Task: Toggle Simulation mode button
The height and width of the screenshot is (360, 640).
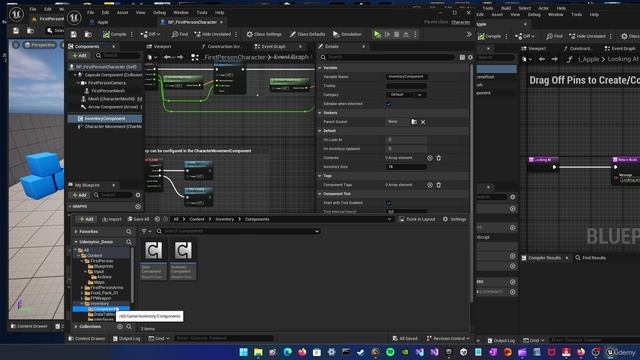Action: pyautogui.click(x=347, y=34)
